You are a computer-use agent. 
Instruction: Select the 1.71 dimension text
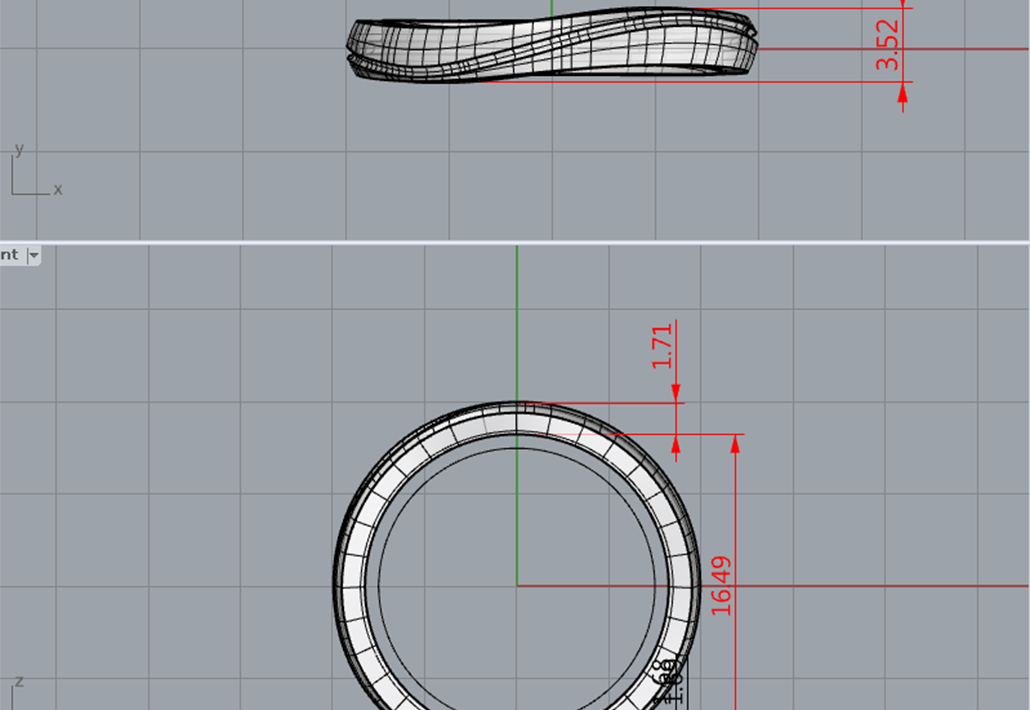[662, 346]
